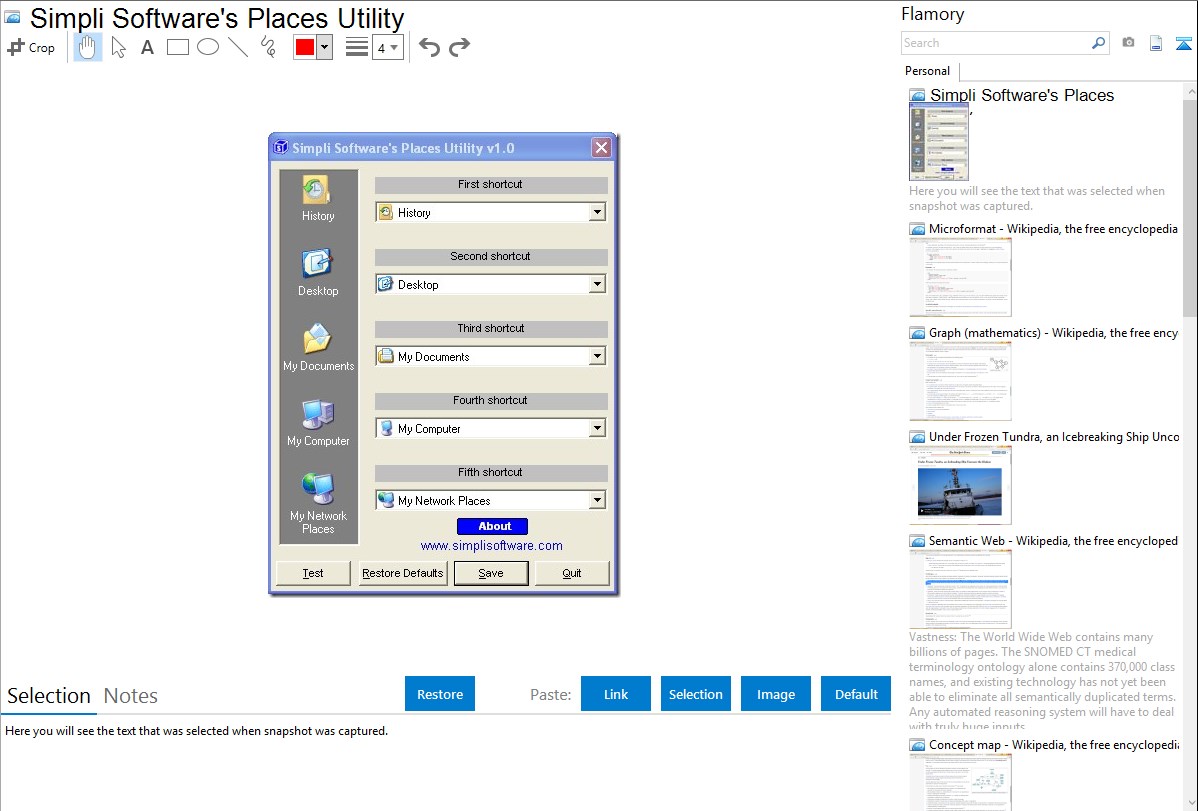Paste as Link
The image size is (1198, 811).
616,693
